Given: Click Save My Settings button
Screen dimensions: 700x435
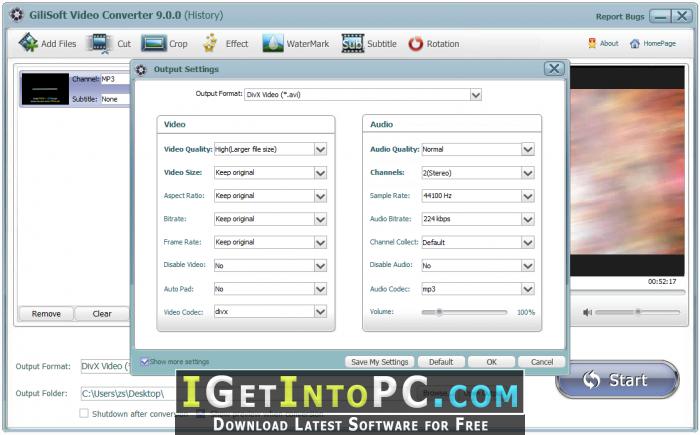Looking at the screenshot, I should point(379,362).
